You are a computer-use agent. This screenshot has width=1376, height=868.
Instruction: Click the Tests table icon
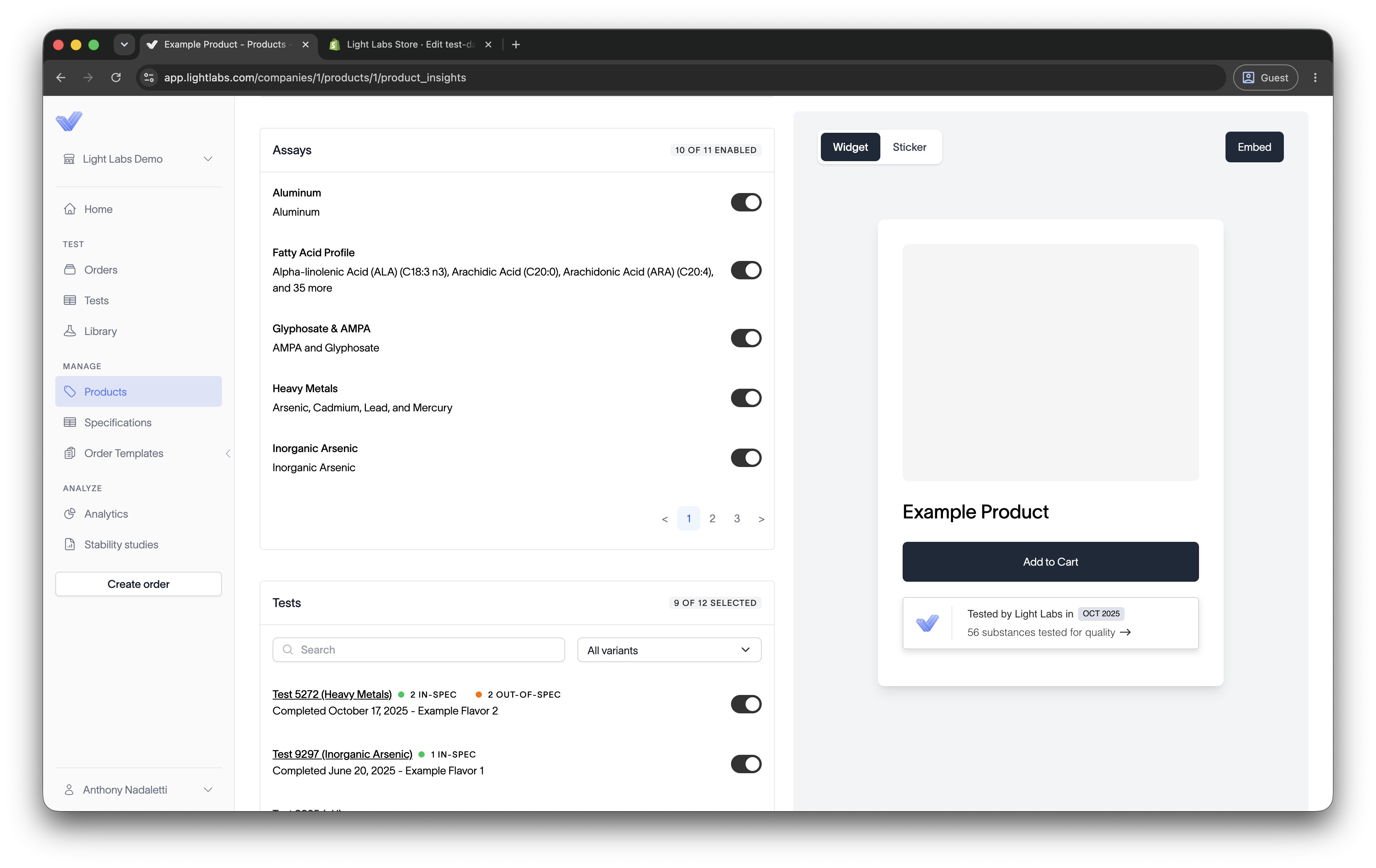[70, 300]
